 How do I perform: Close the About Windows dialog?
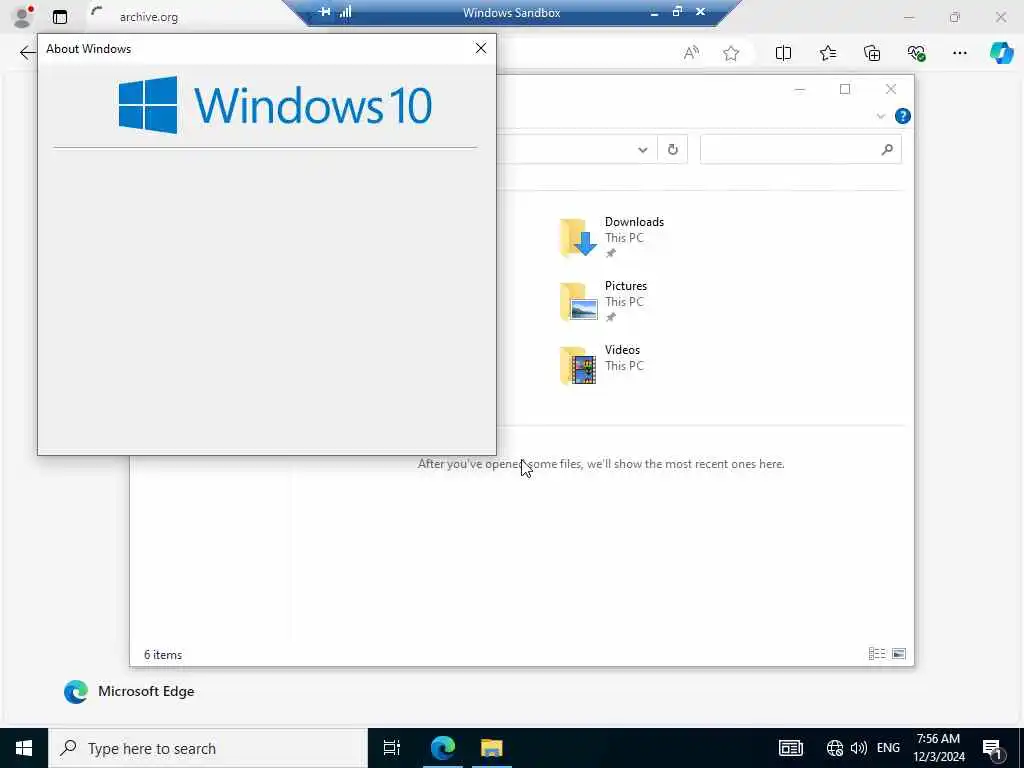(x=481, y=48)
